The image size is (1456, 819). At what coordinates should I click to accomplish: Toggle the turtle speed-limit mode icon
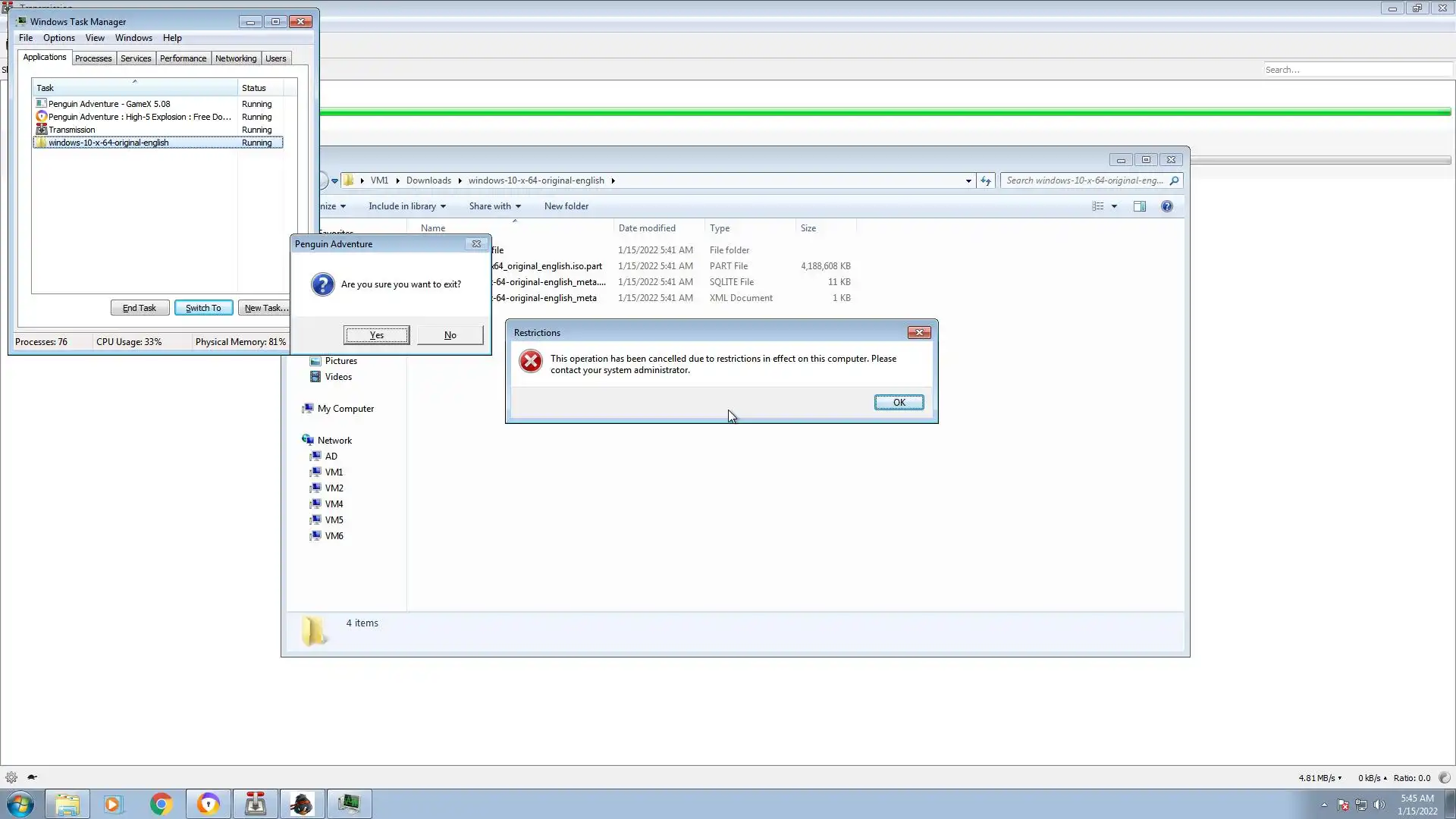32,777
